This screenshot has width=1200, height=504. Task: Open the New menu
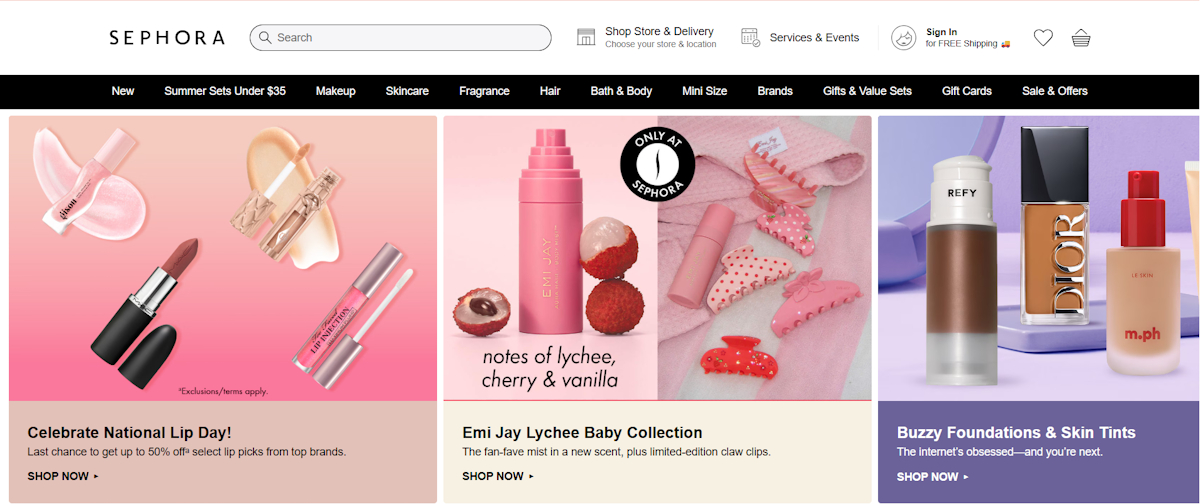(x=123, y=91)
